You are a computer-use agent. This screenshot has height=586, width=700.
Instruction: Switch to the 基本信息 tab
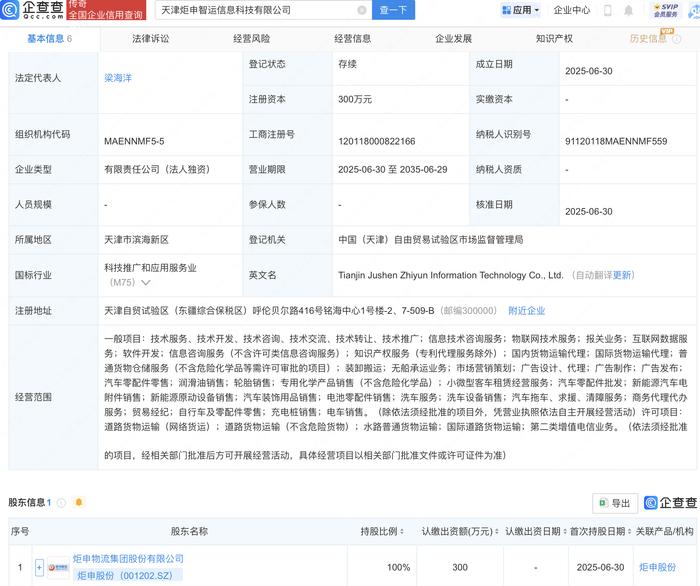coord(49,39)
